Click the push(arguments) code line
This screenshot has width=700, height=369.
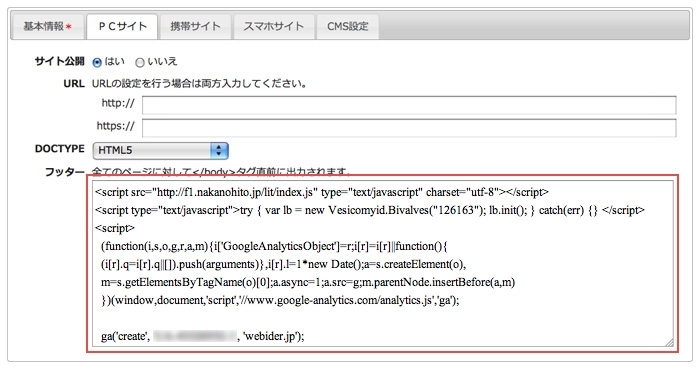click(283, 264)
